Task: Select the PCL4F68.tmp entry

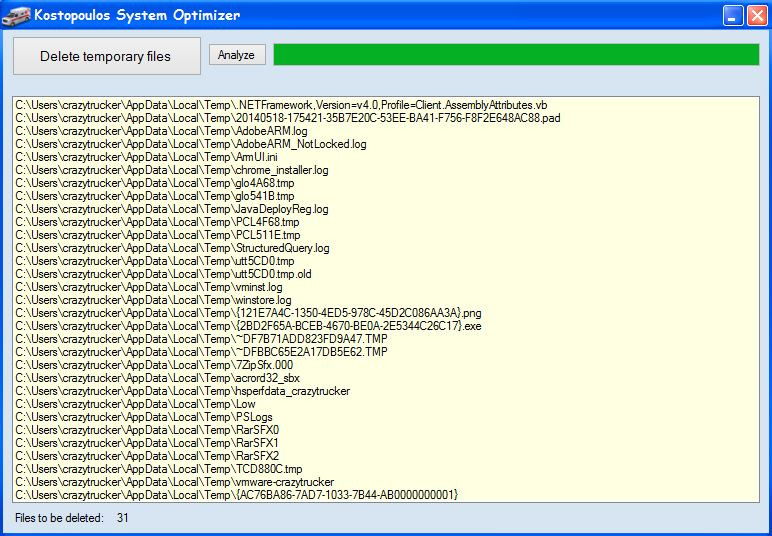Action: pos(157,222)
